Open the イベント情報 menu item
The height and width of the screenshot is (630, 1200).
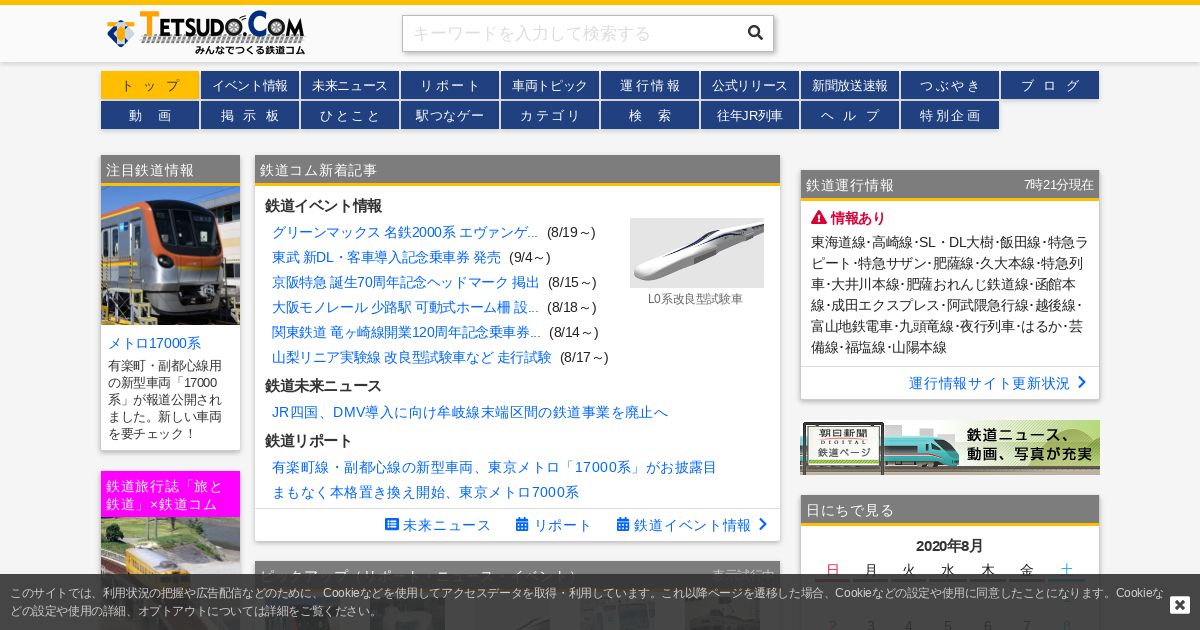pyautogui.click(x=250, y=85)
